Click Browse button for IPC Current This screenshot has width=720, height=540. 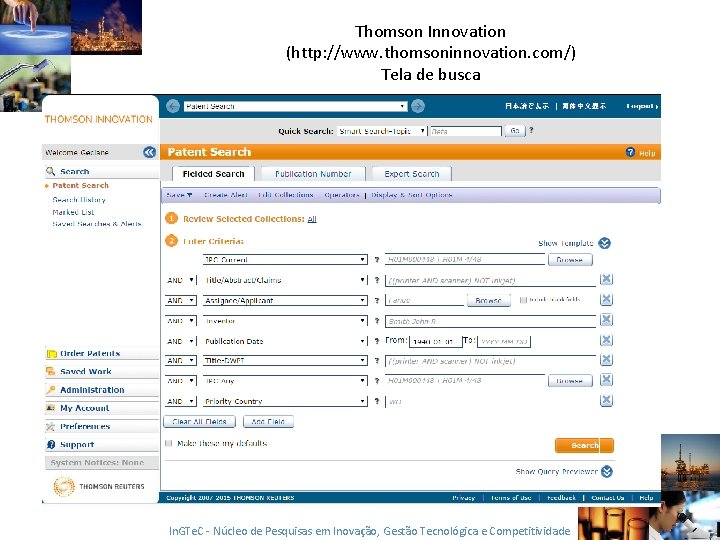(570, 259)
